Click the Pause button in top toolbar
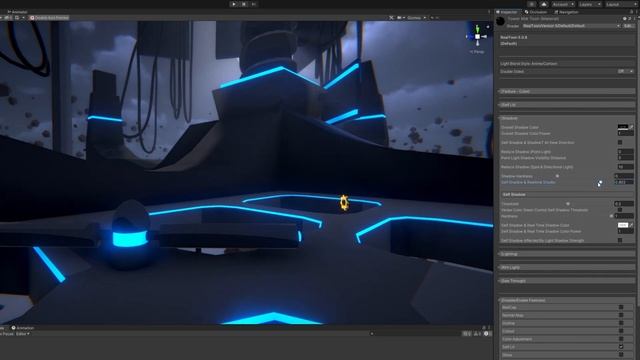This screenshot has width=640, height=360. pos(244,4)
